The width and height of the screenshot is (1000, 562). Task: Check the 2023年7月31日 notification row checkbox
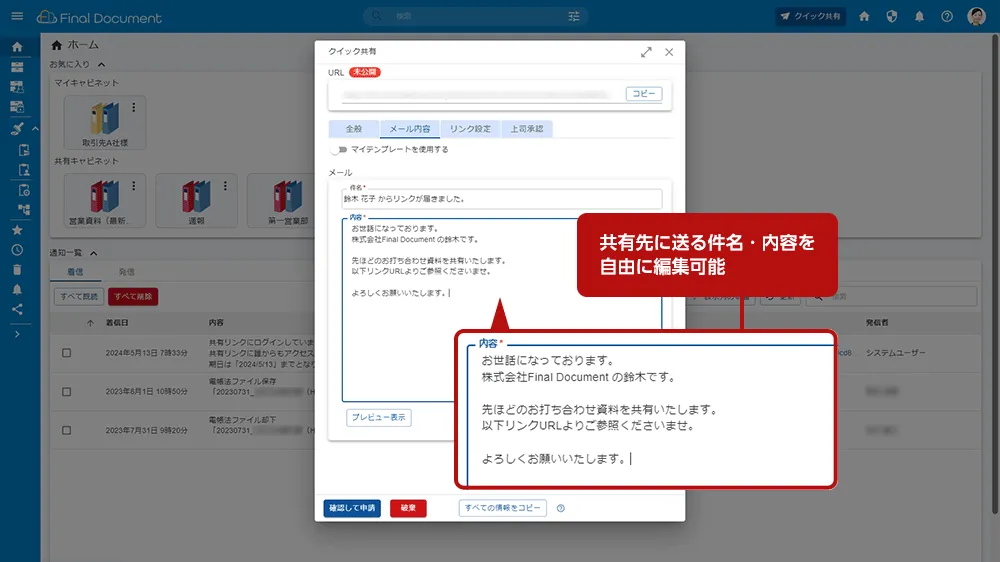point(66,431)
